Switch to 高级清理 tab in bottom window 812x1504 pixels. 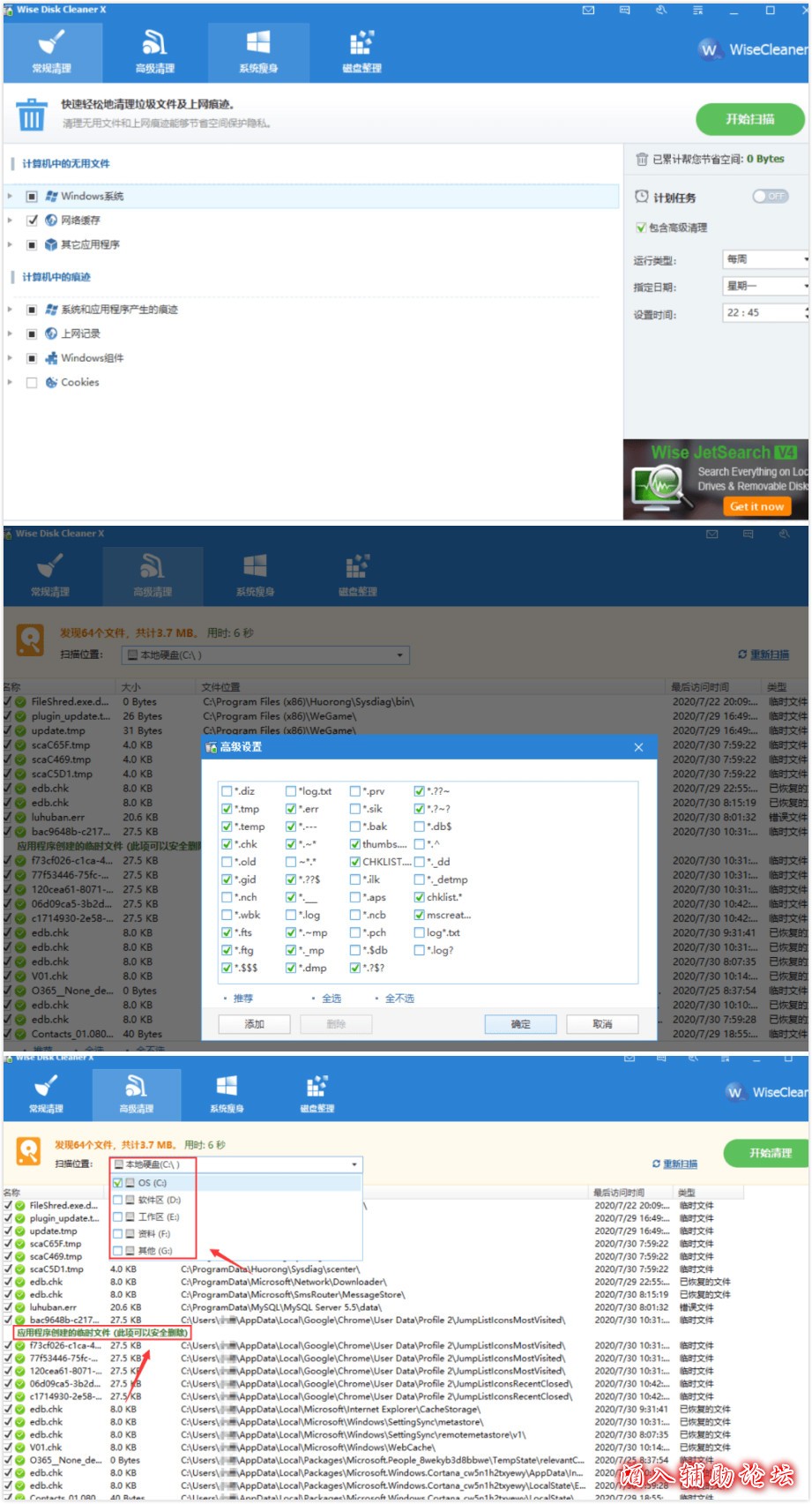tap(137, 1093)
